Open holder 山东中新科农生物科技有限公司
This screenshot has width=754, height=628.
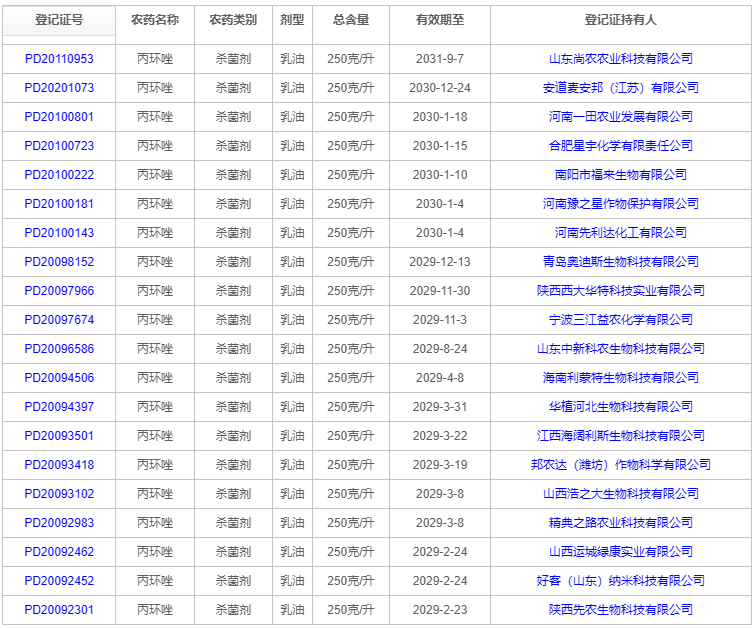(x=621, y=349)
